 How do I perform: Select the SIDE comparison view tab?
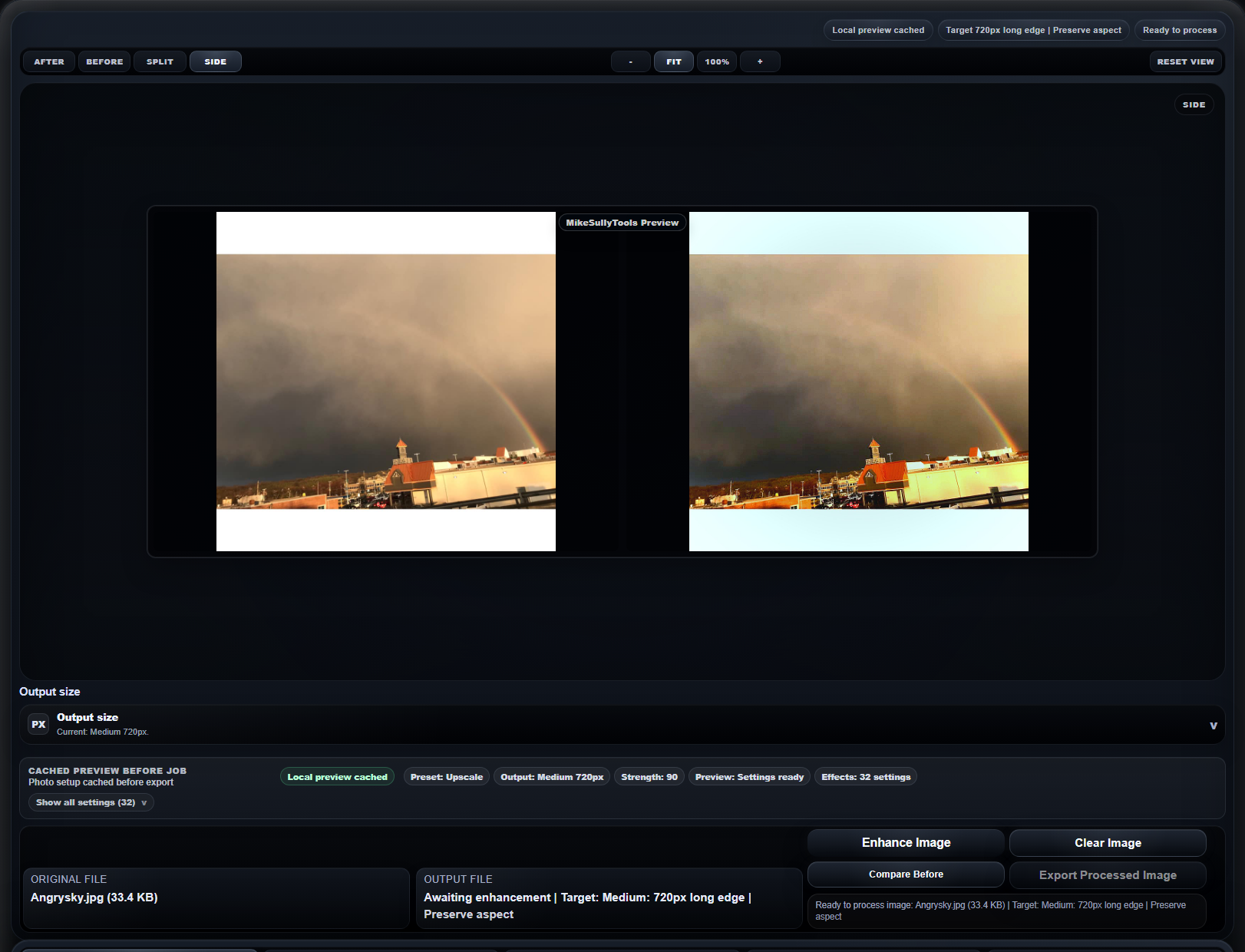tap(216, 61)
